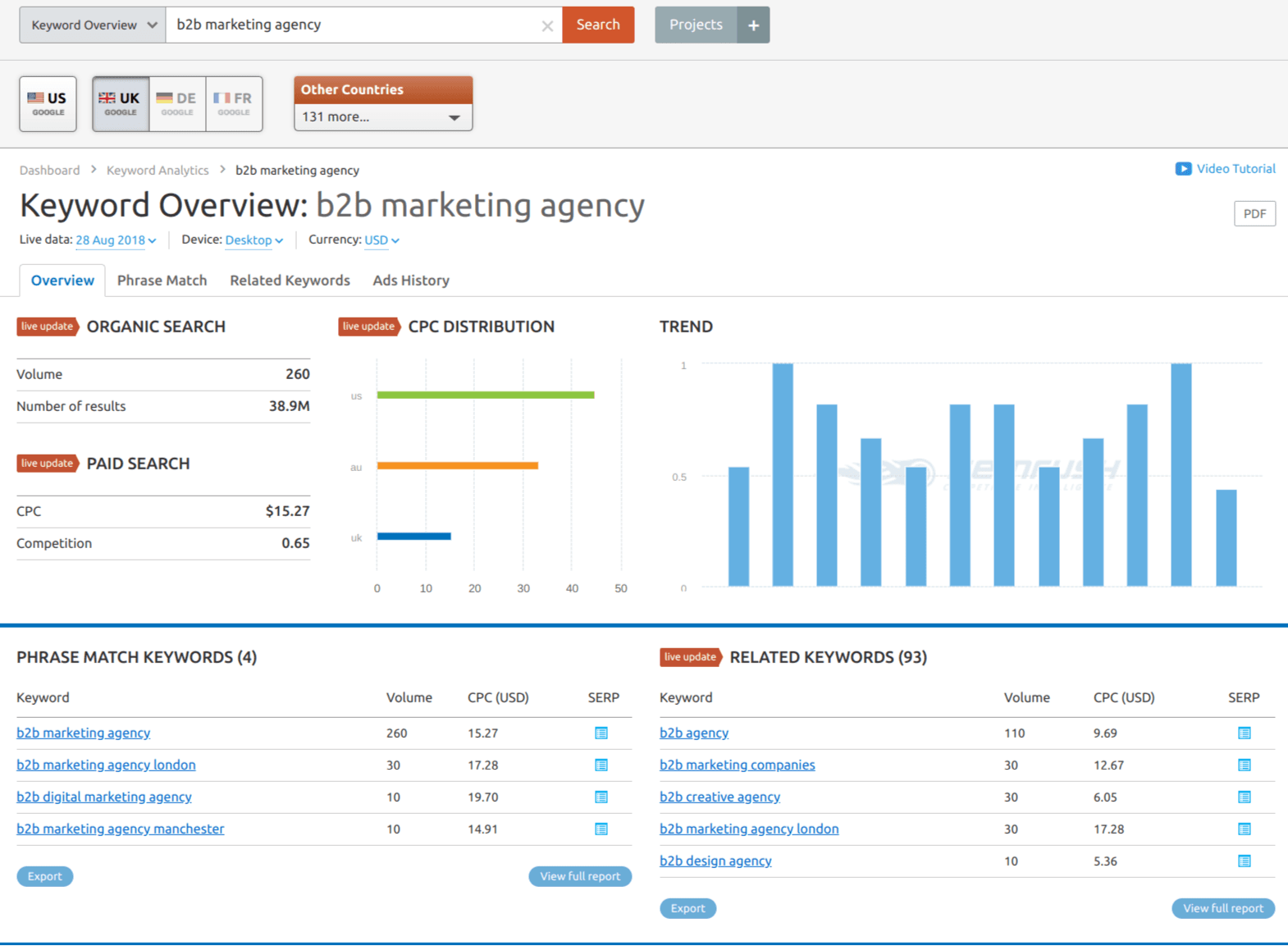Open b2b digital marketing agency link
This screenshot has height=946, width=1288.
click(x=104, y=797)
